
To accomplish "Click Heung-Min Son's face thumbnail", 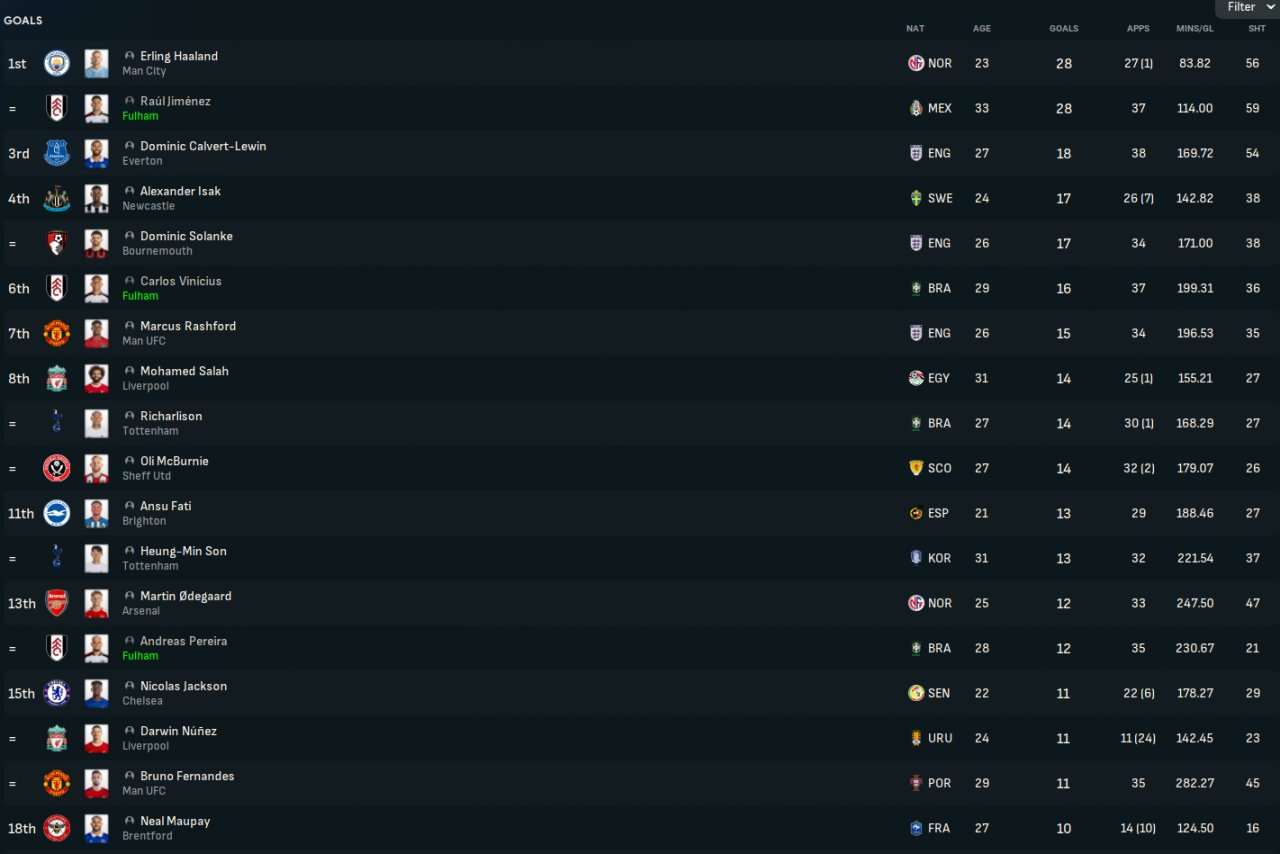I will coord(96,558).
